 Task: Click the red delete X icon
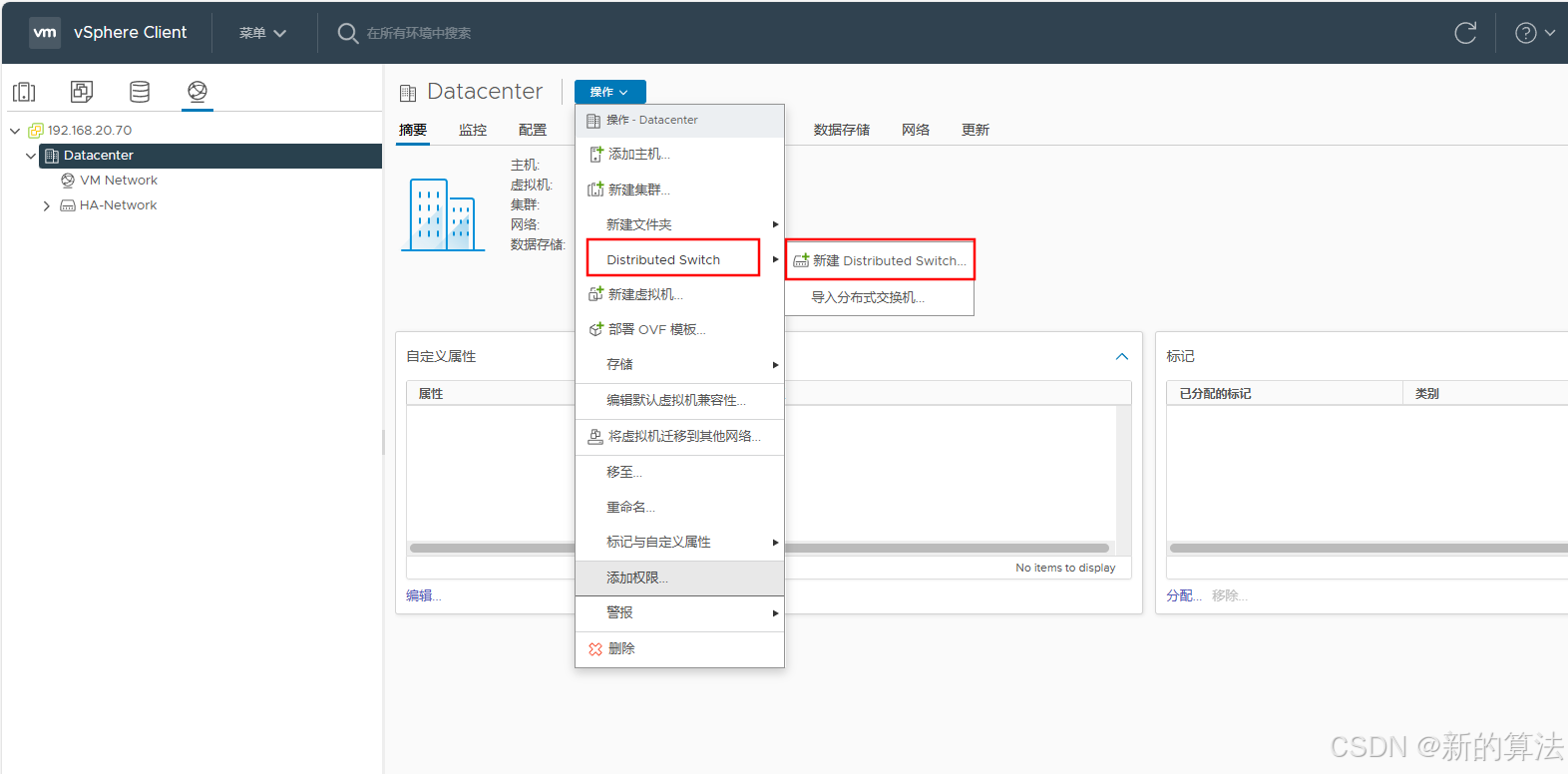(595, 648)
